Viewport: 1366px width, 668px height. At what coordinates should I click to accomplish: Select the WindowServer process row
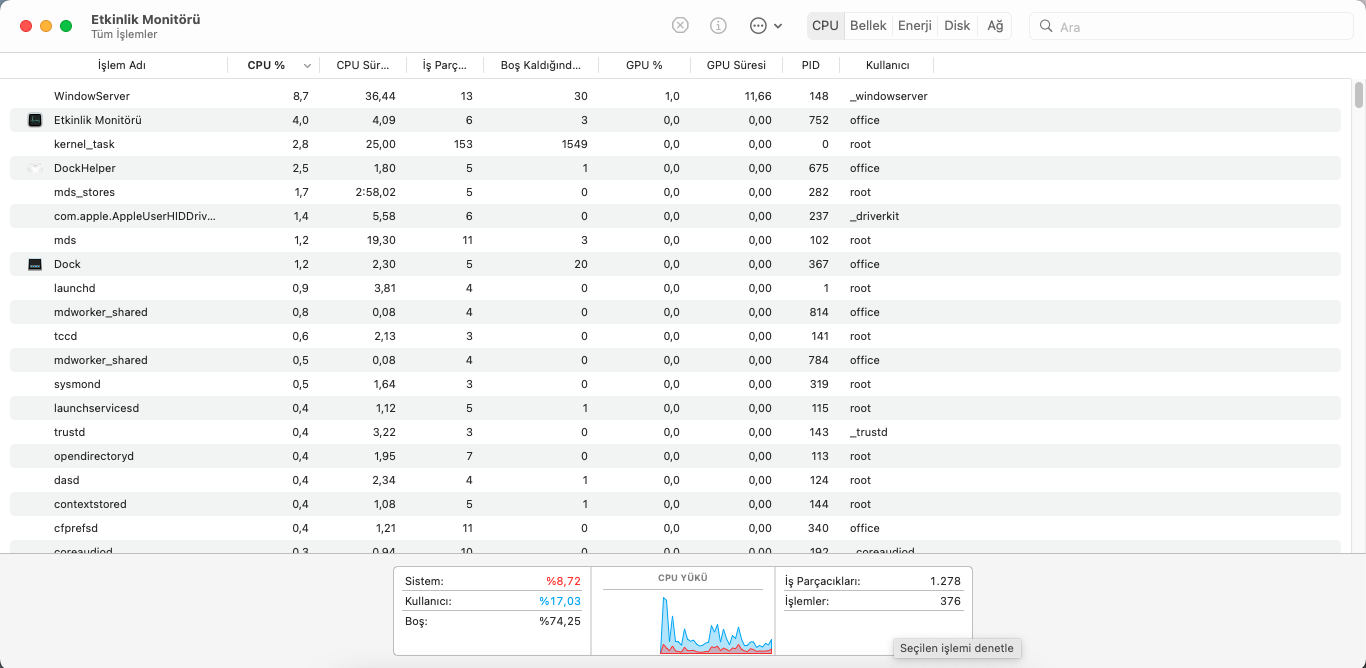[675, 96]
